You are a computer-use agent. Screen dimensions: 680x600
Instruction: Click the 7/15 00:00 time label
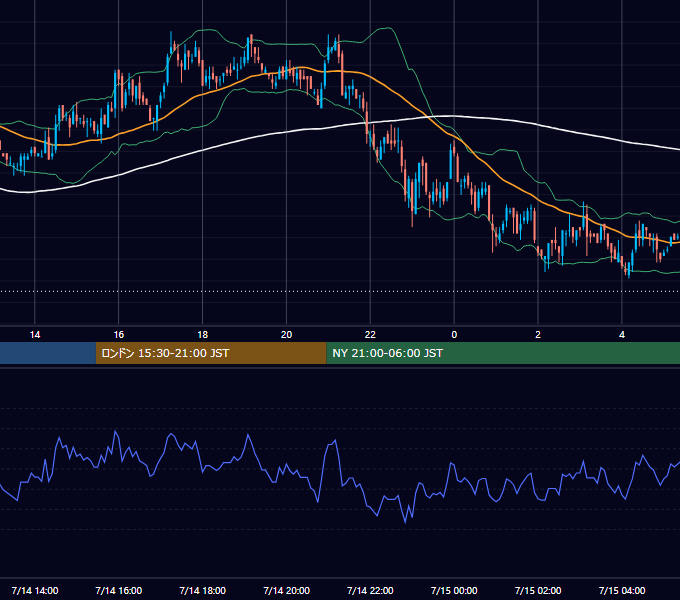pos(454,590)
